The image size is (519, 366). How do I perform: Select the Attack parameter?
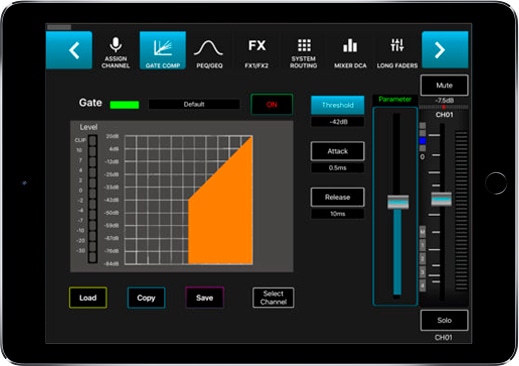(337, 151)
